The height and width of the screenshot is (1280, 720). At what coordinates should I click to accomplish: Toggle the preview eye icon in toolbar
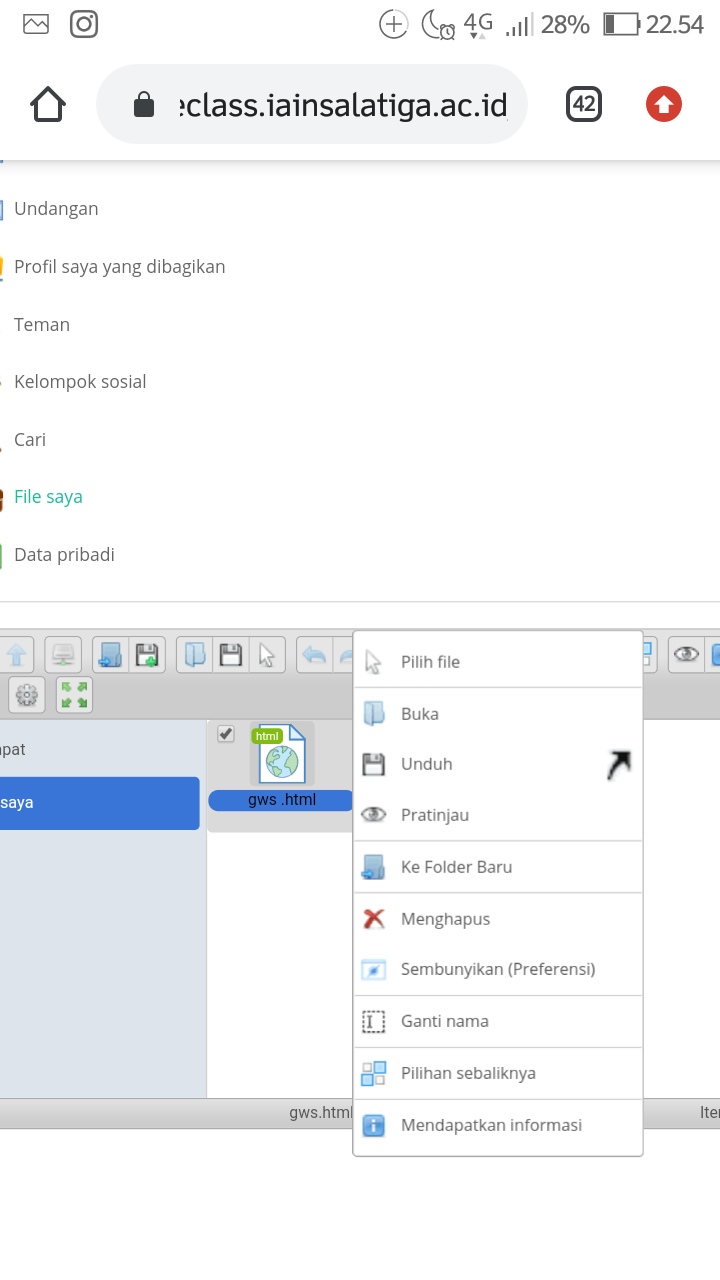686,655
